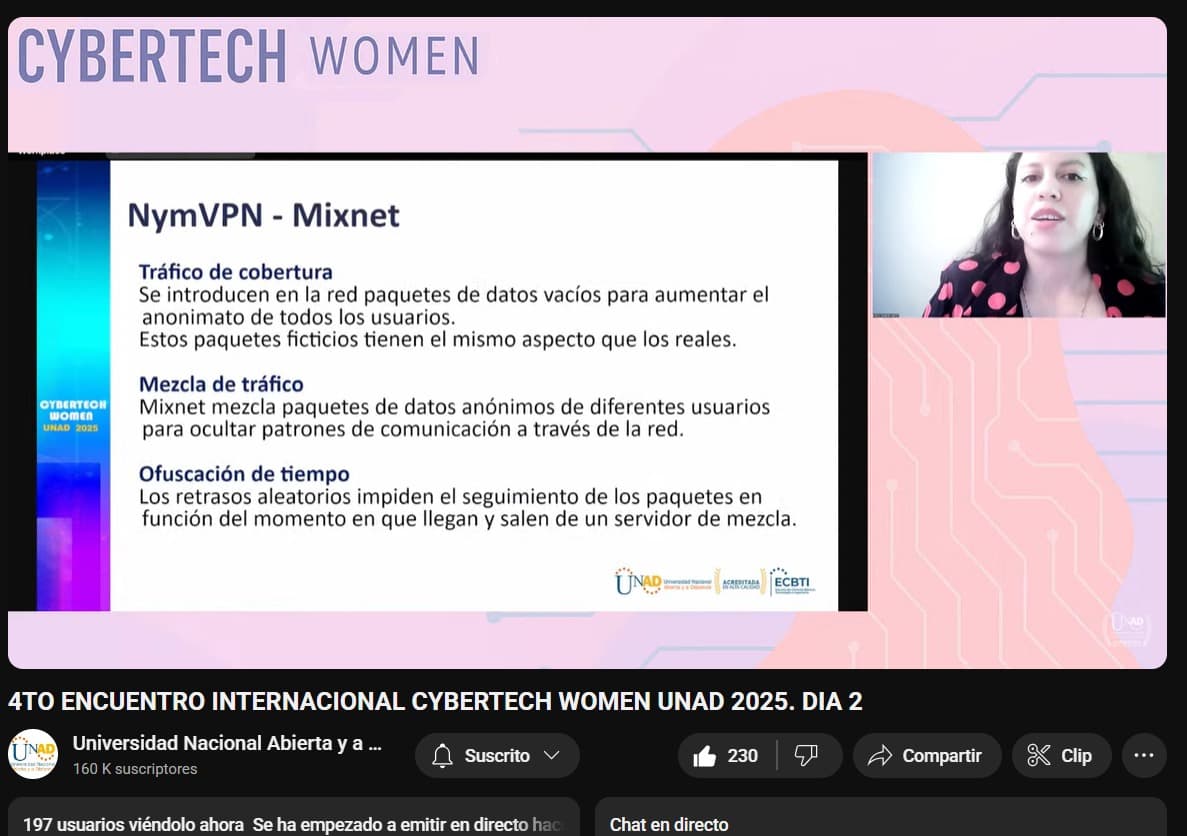
Task: Click the notification bell in Suscrito button
Action: [x=442, y=756]
